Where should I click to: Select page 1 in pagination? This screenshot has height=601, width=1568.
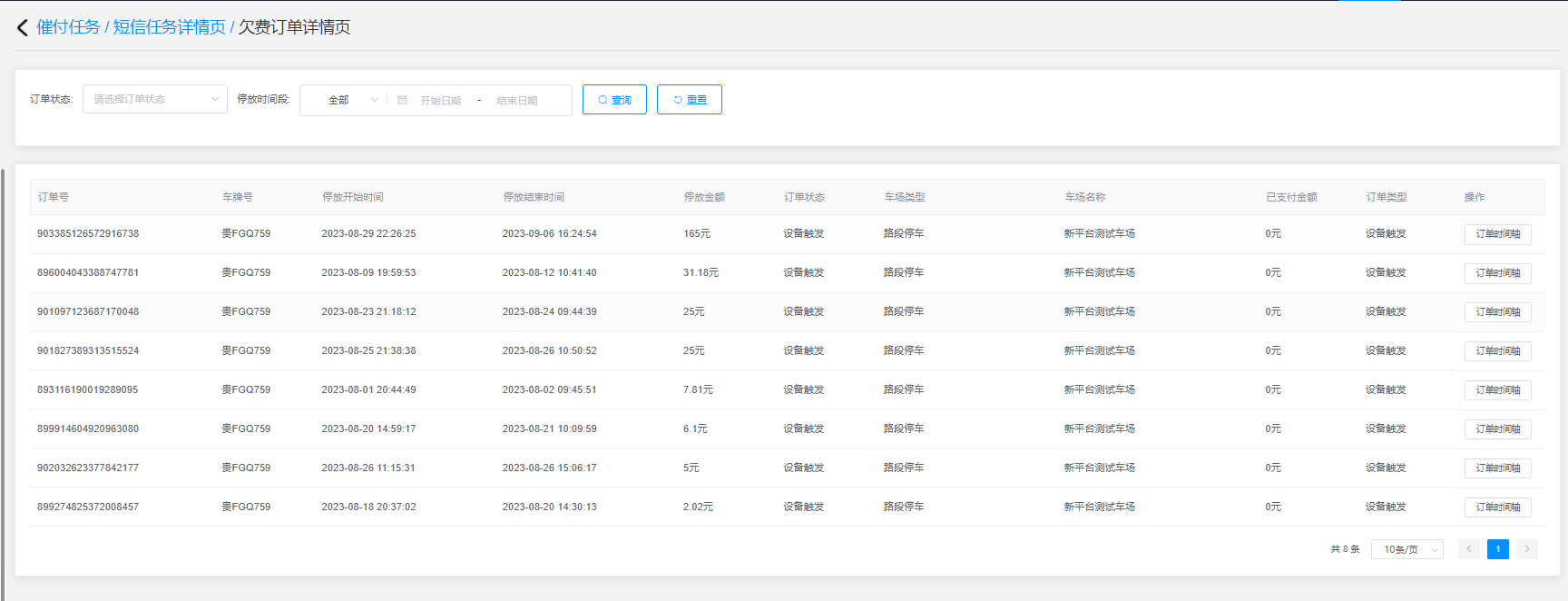tap(1498, 549)
